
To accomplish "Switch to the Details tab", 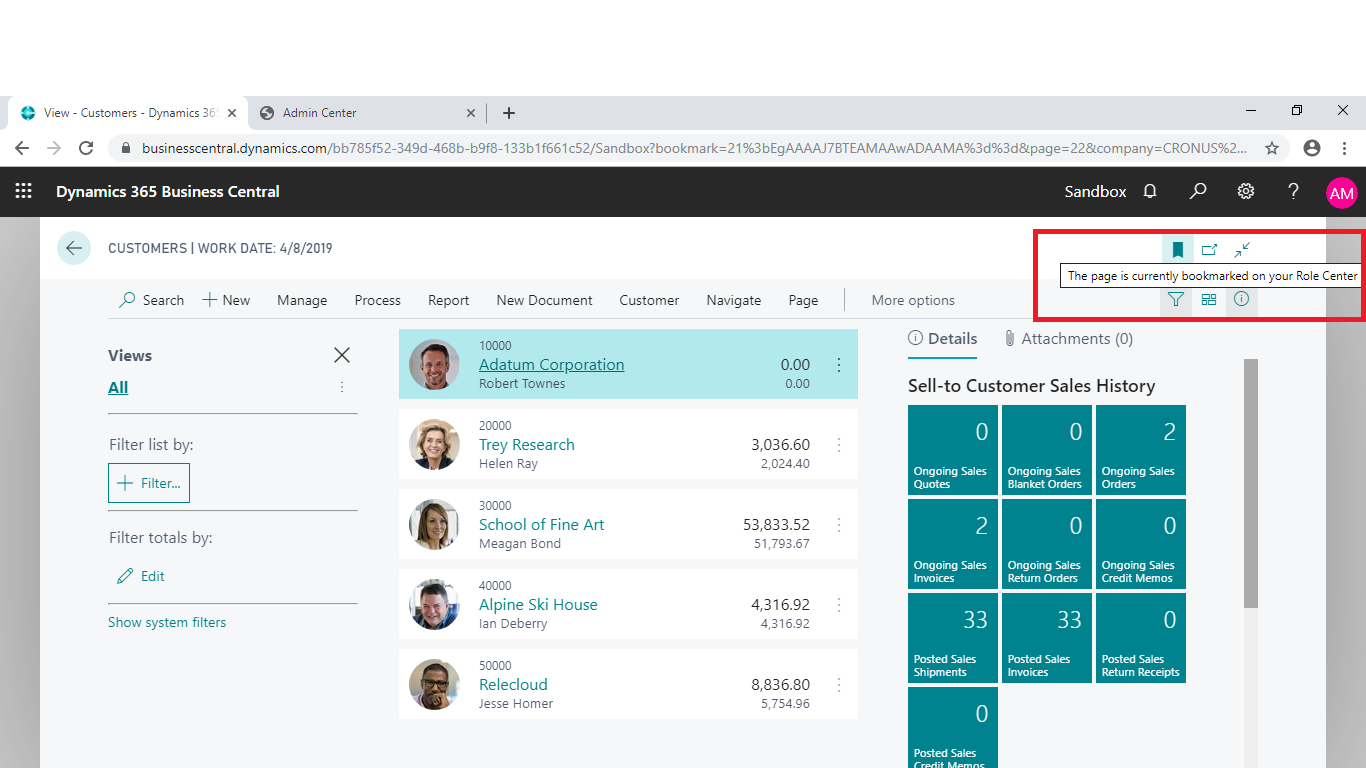I will [942, 339].
